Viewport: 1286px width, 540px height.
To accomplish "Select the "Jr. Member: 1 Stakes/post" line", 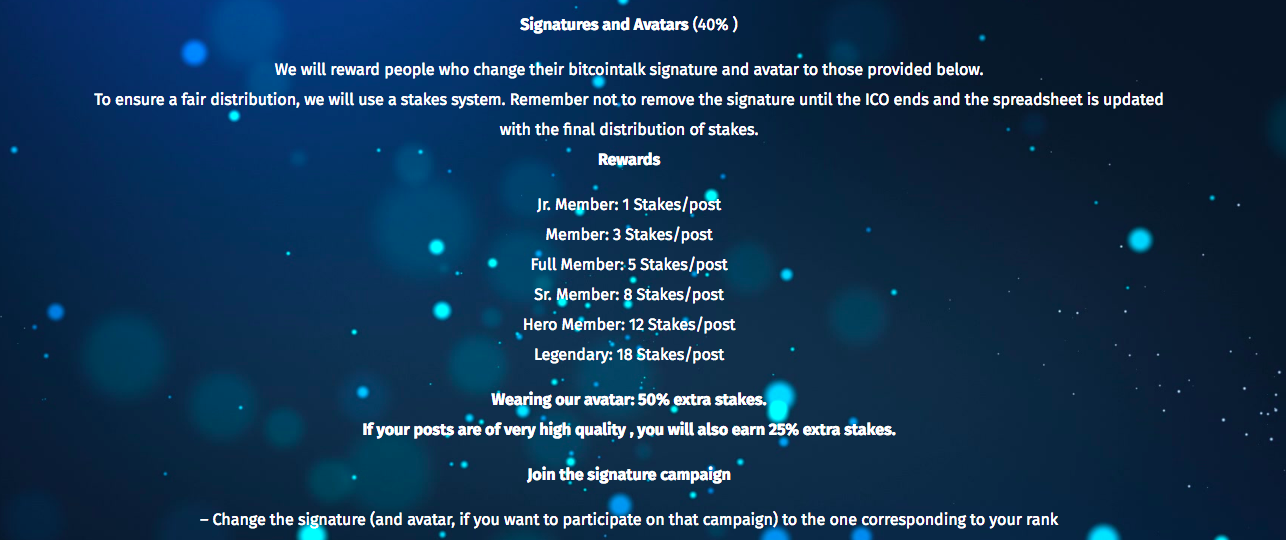I will click(x=629, y=204).
